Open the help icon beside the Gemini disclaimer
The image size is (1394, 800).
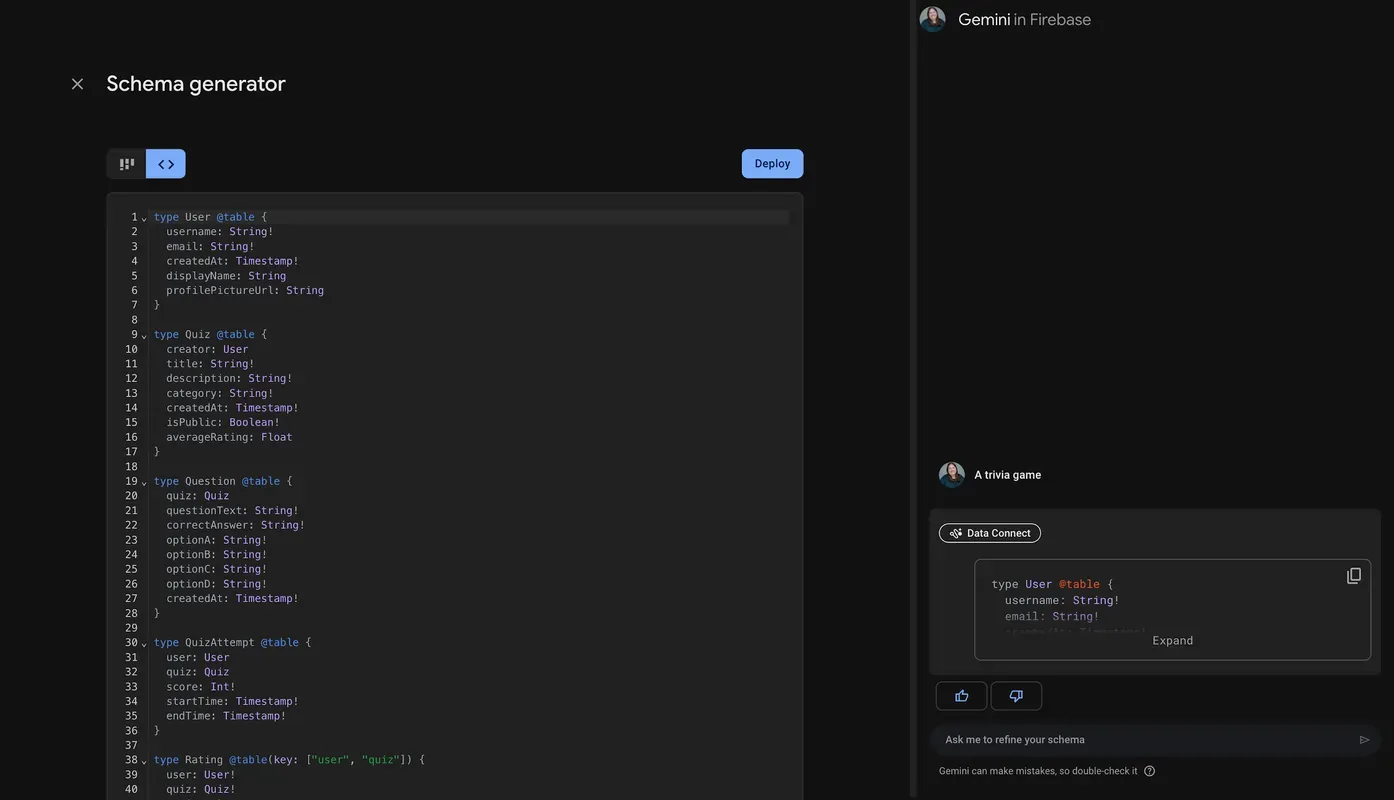pos(1150,771)
